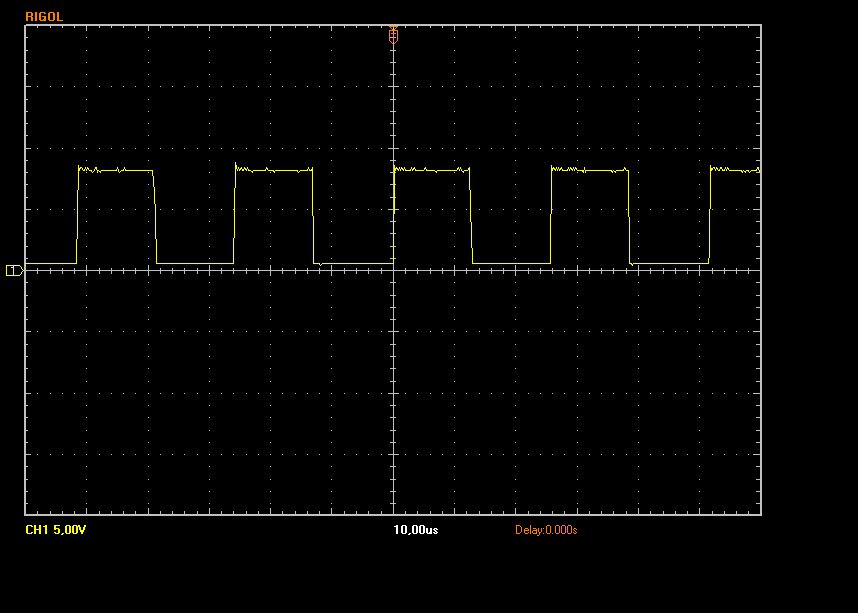Click the falling edge of the third pulse
Viewport: 858px width, 613px height.
[471, 216]
